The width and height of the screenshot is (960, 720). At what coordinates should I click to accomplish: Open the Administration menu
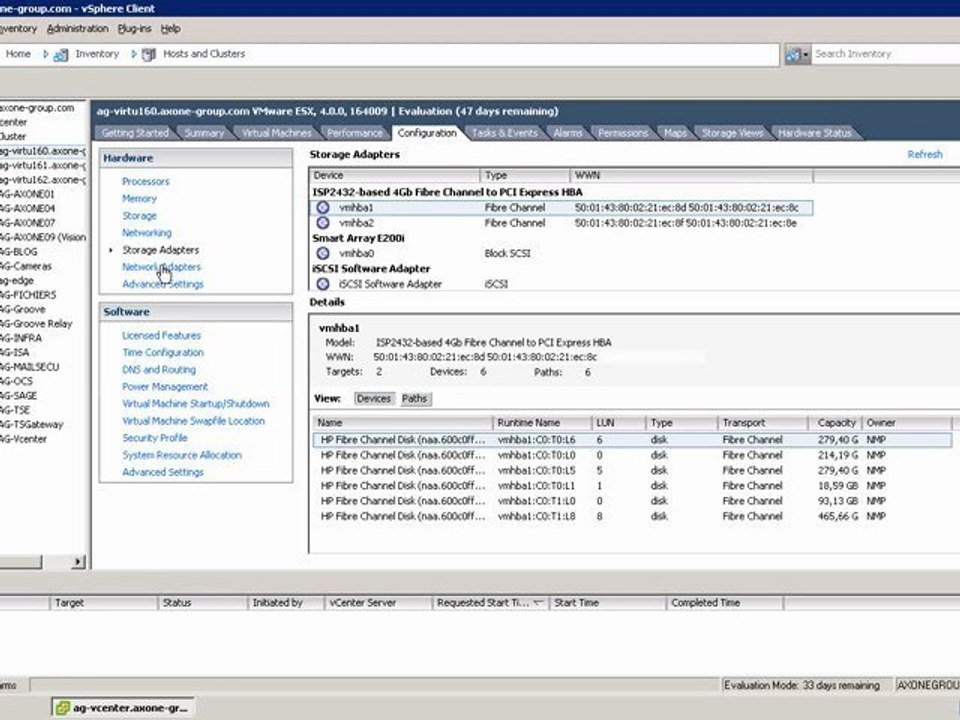77,29
